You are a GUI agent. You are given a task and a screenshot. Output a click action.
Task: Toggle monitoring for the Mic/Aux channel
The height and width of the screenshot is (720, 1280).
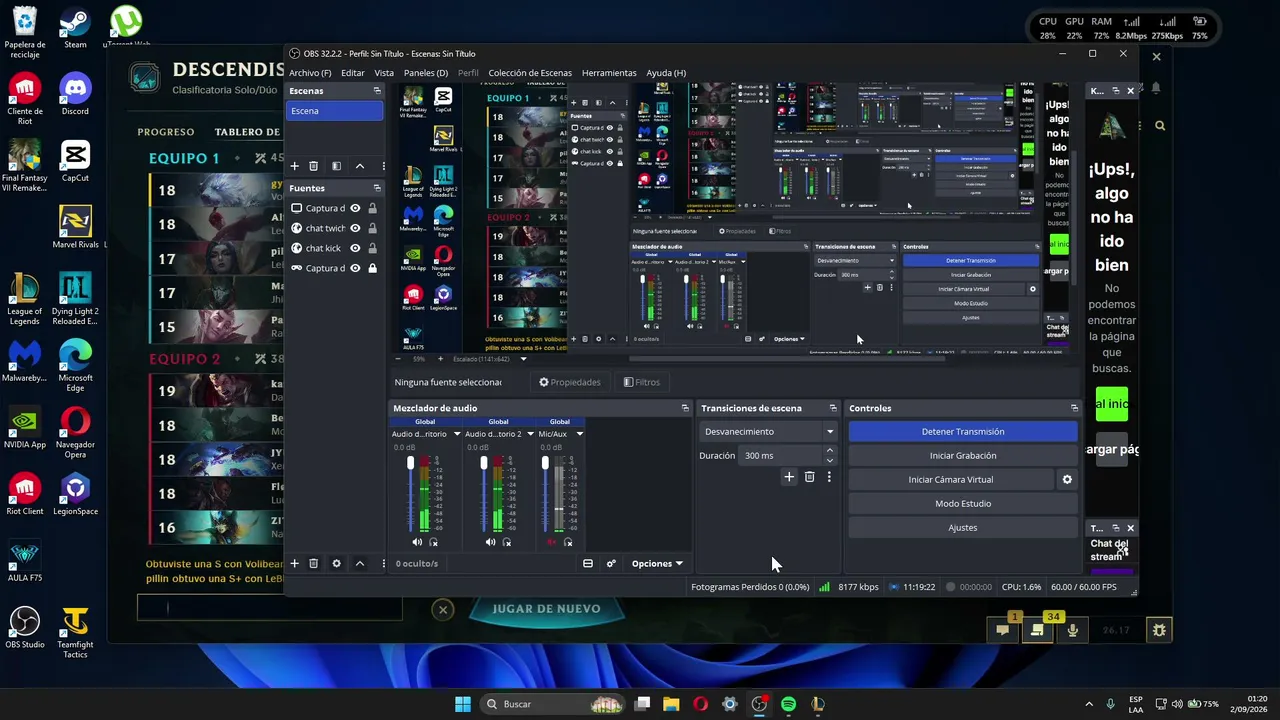(x=568, y=542)
